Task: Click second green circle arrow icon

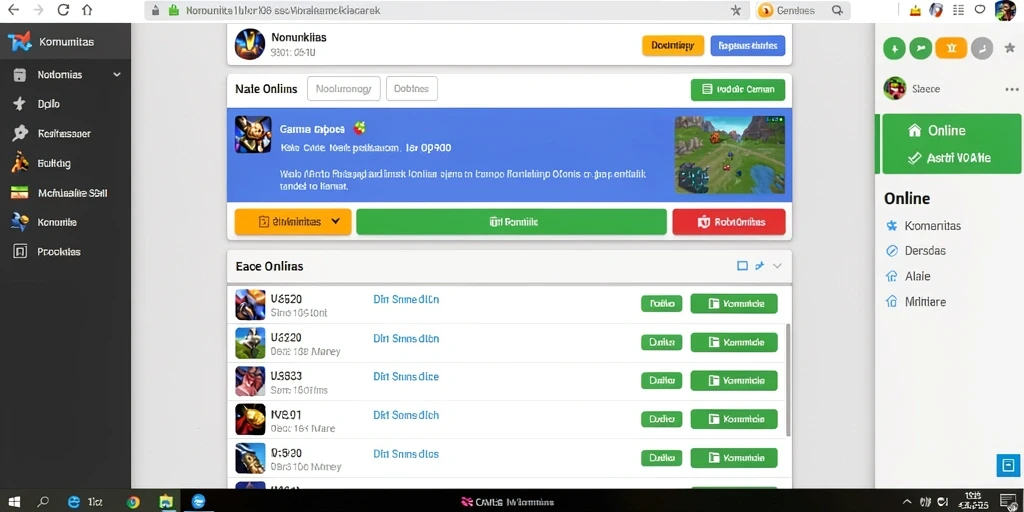Action: [921, 48]
